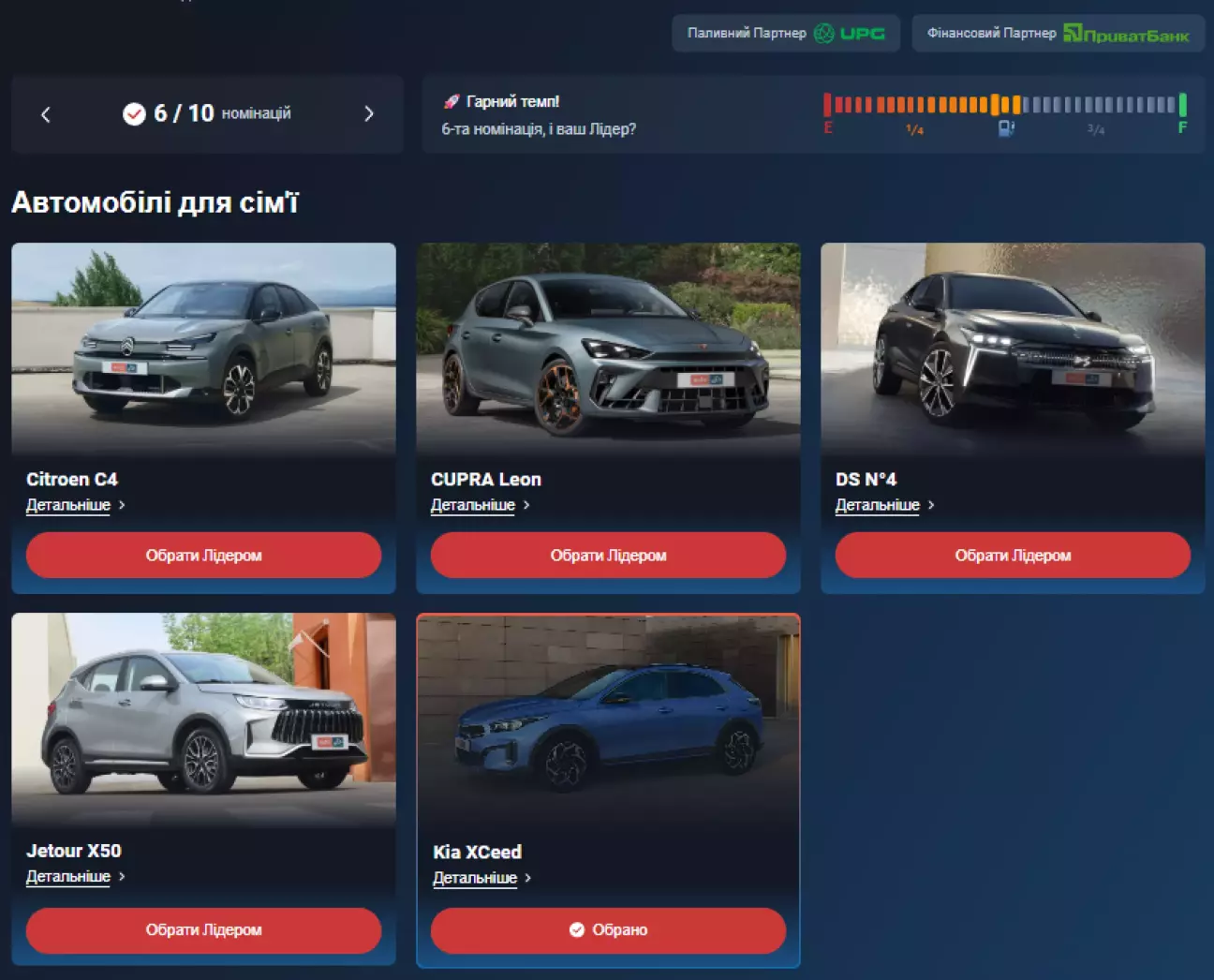
Task: Click the UPG fuel partner logo
Action: [849, 34]
